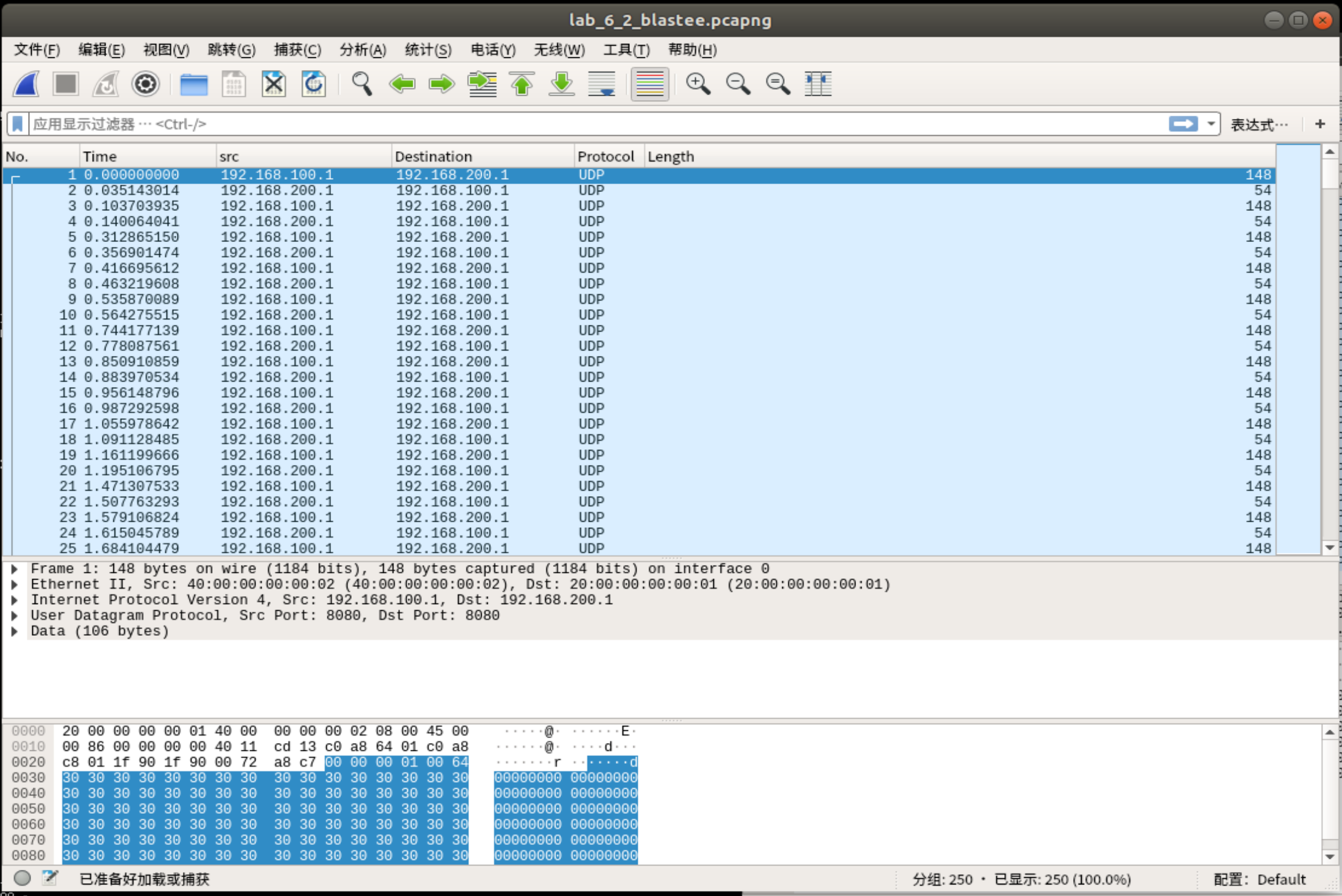The height and width of the screenshot is (896, 1342).
Task: Click the packet list scroll up arrow
Action: coord(1330,151)
